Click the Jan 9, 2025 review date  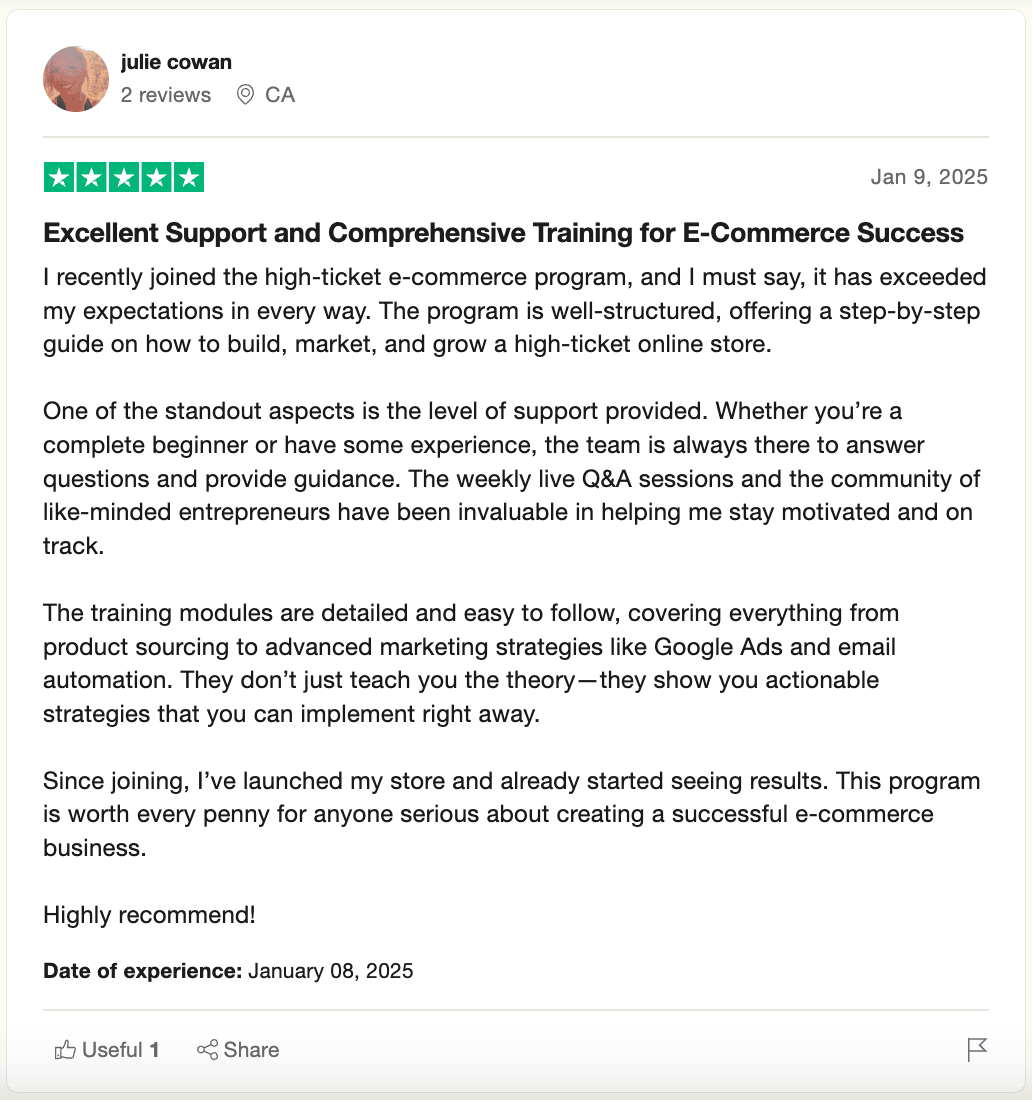click(x=929, y=177)
